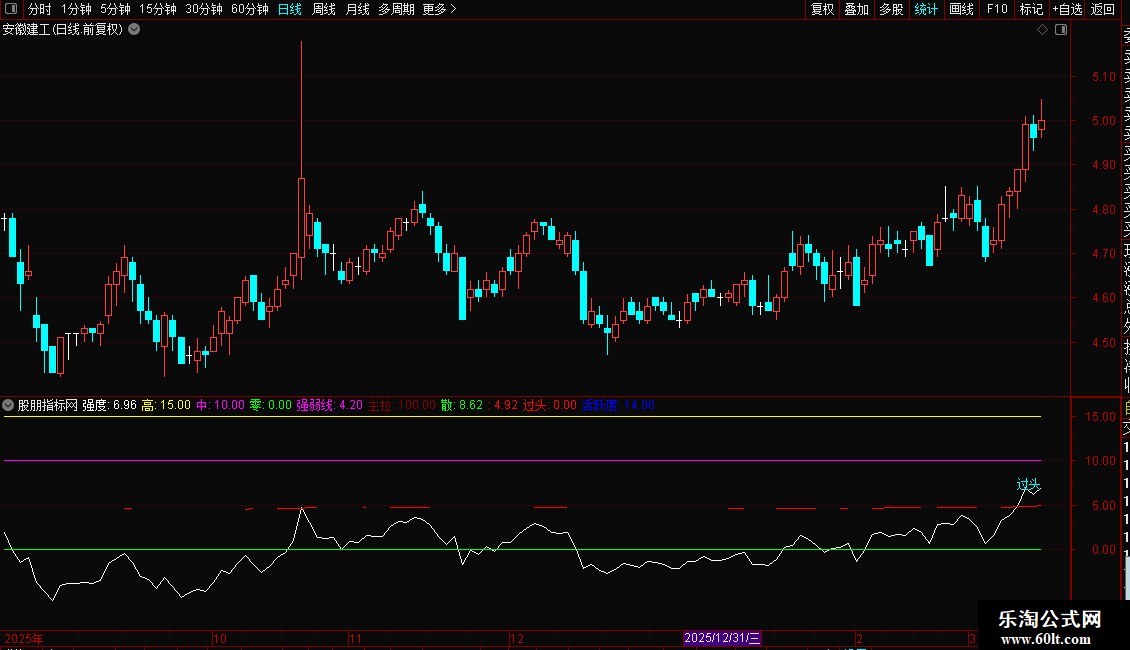Viewport: 1130px width, 650px height.
Task: Select the 5分钟 period
Action: [115, 9]
